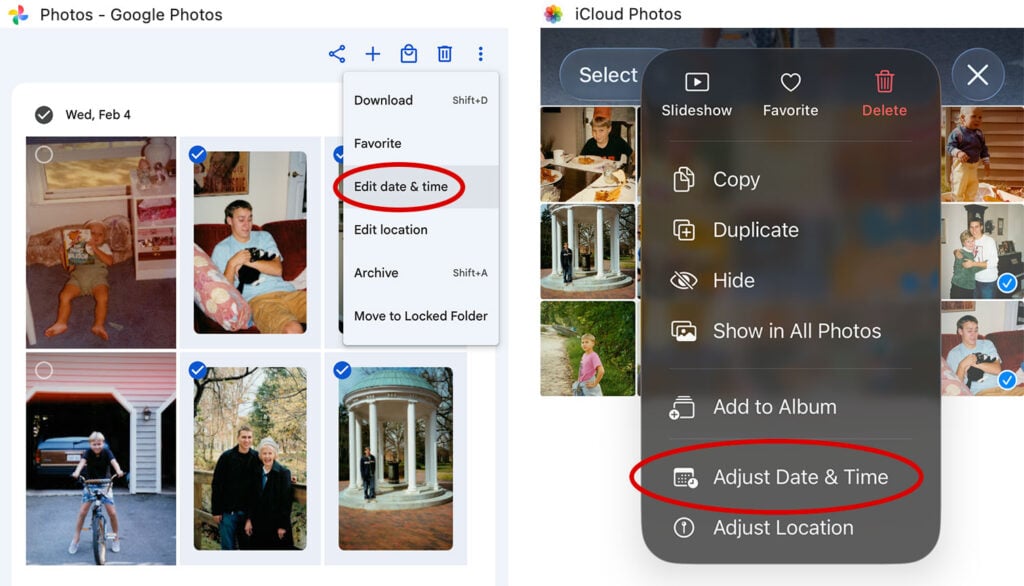Image resolution: width=1024 pixels, height=586 pixels.
Task: Toggle the Wed, Feb 4 date checkmark
Action: pyautogui.click(x=44, y=115)
